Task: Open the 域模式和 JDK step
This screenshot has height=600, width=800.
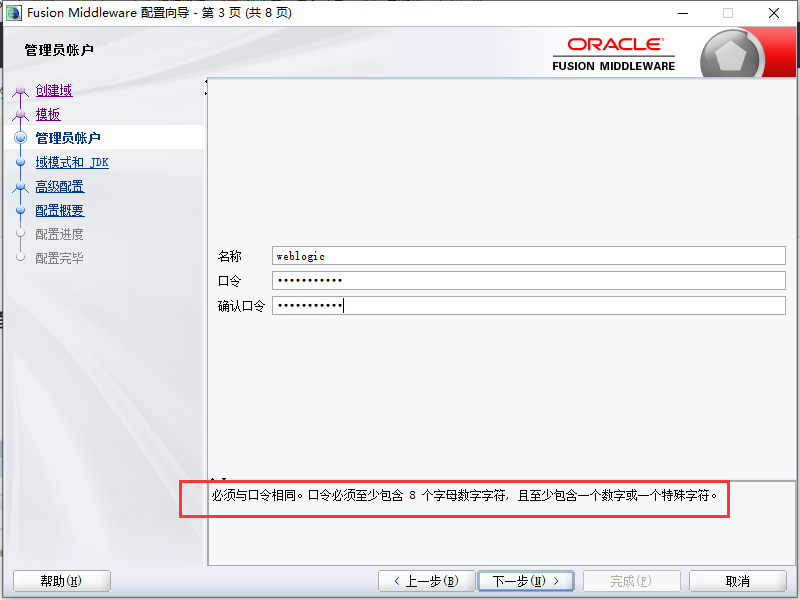Action: coord(72,162)
